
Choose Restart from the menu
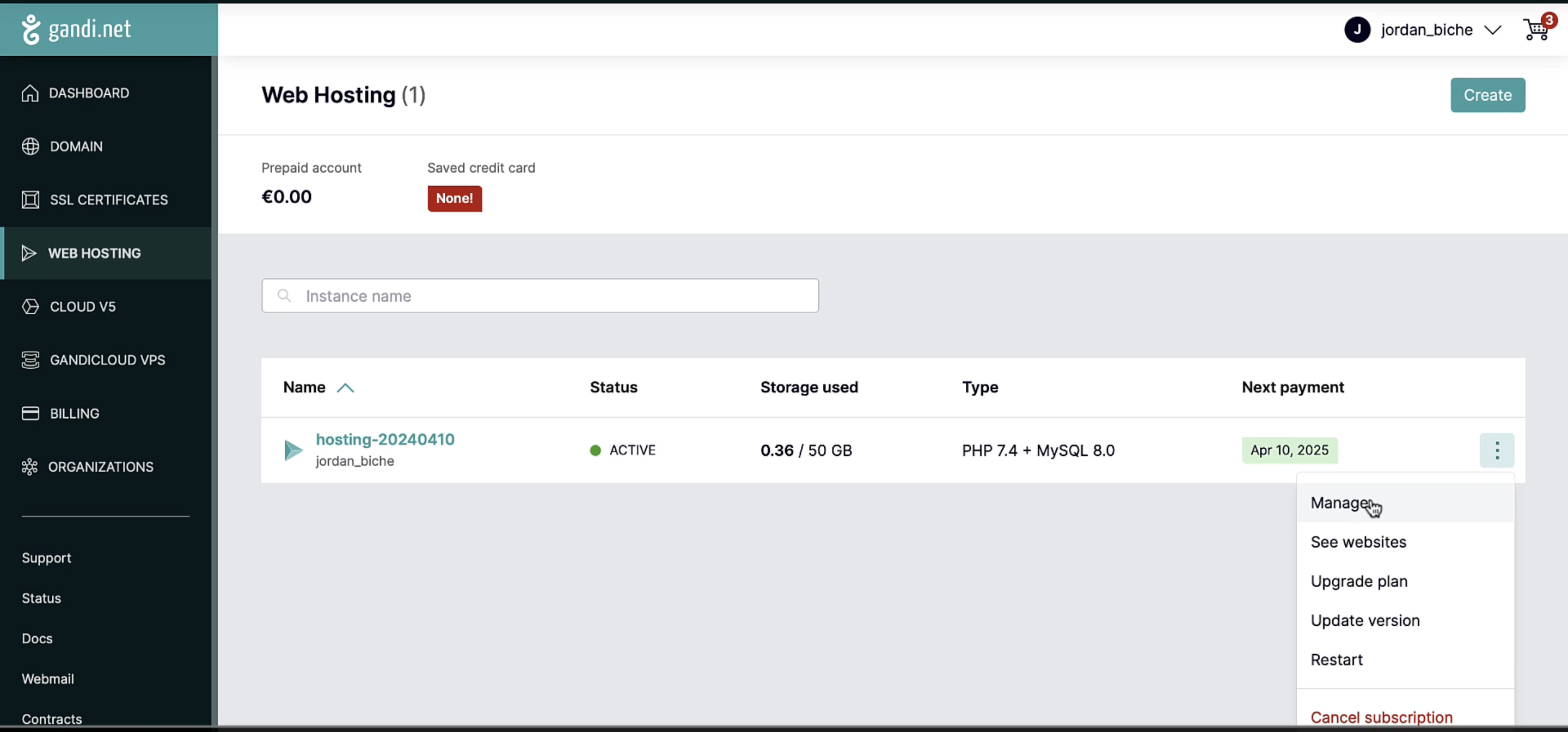click(x=1405, y=660)
